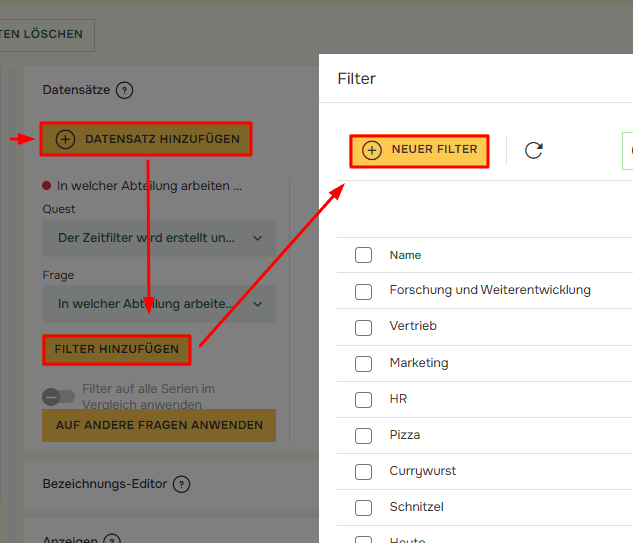Expand the Frage dropdown
The height and width of the screenshot is (543, 633).
(158, 303)
